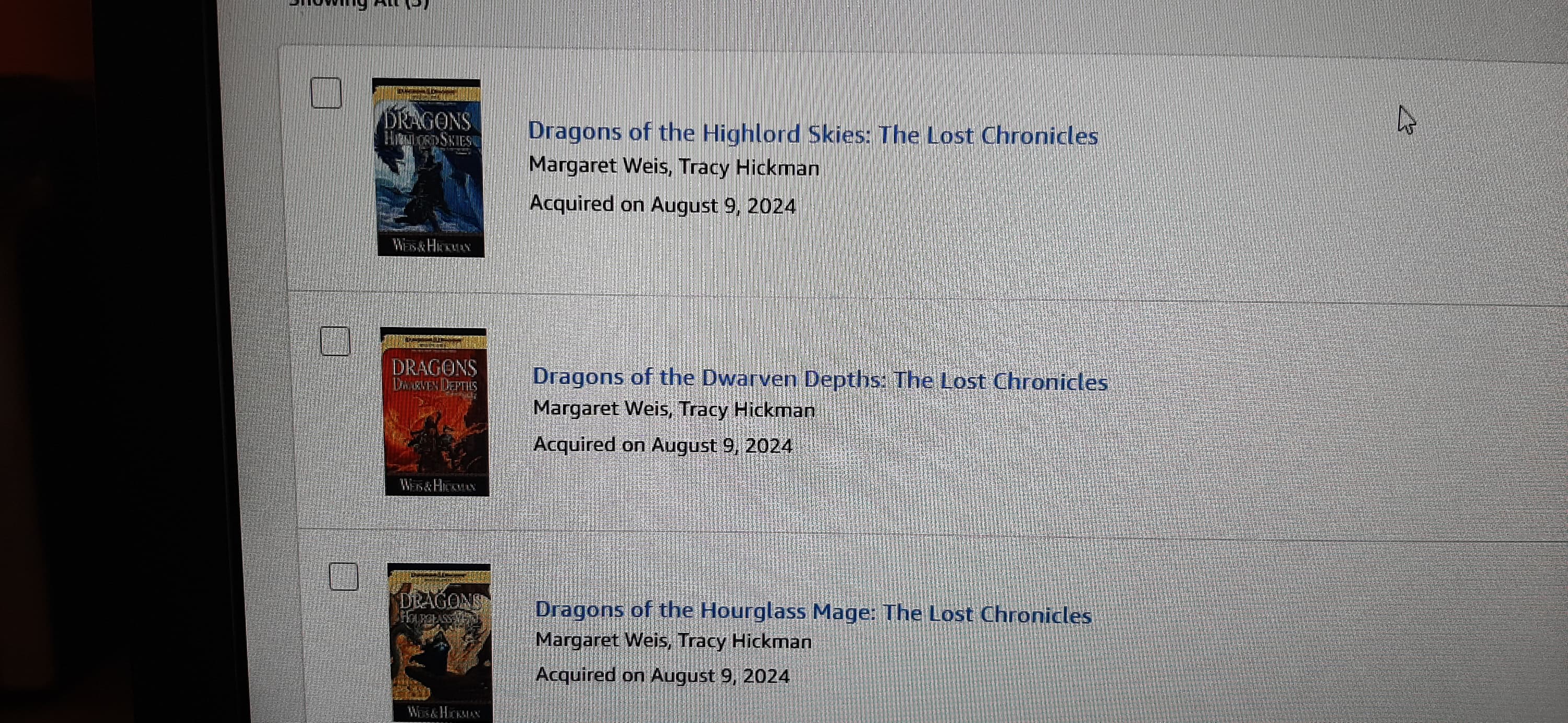This screenshot has height=723, width=1568.
Task: Follow the Dragons of the Dwarven Depths link
Action: tap(820, 379)
